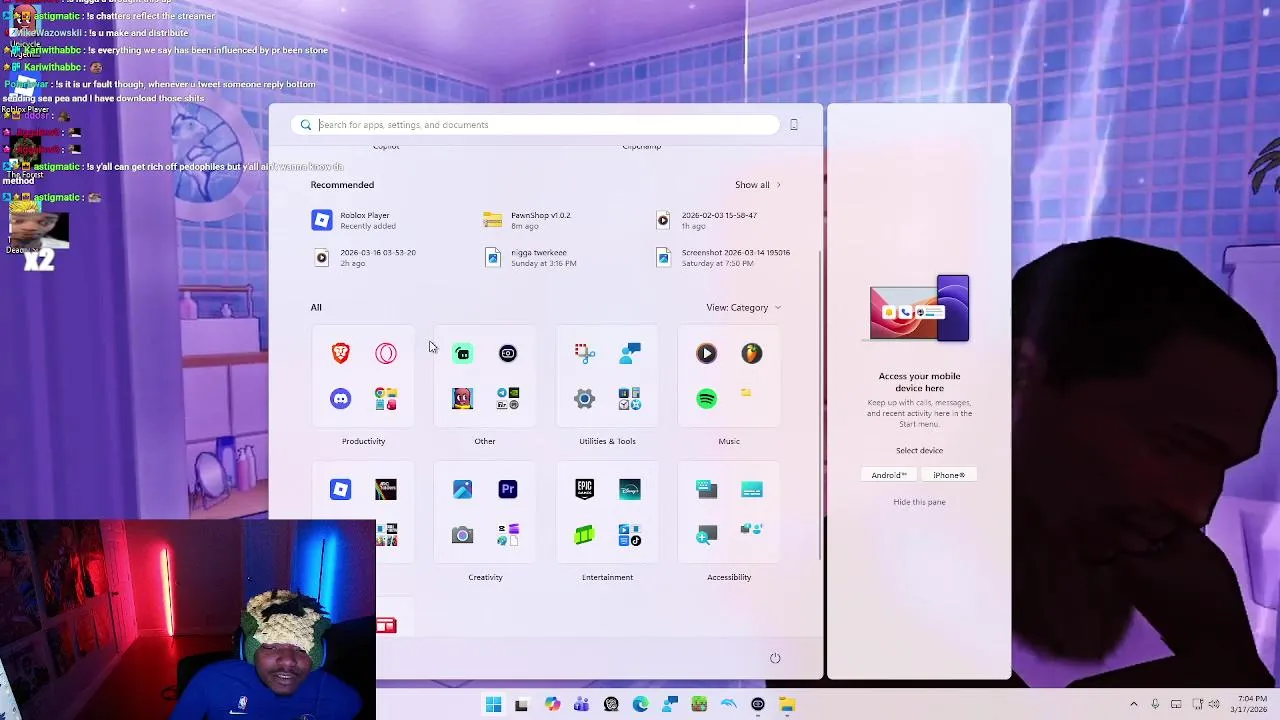Select Android as the mobile device

point(889,475)
